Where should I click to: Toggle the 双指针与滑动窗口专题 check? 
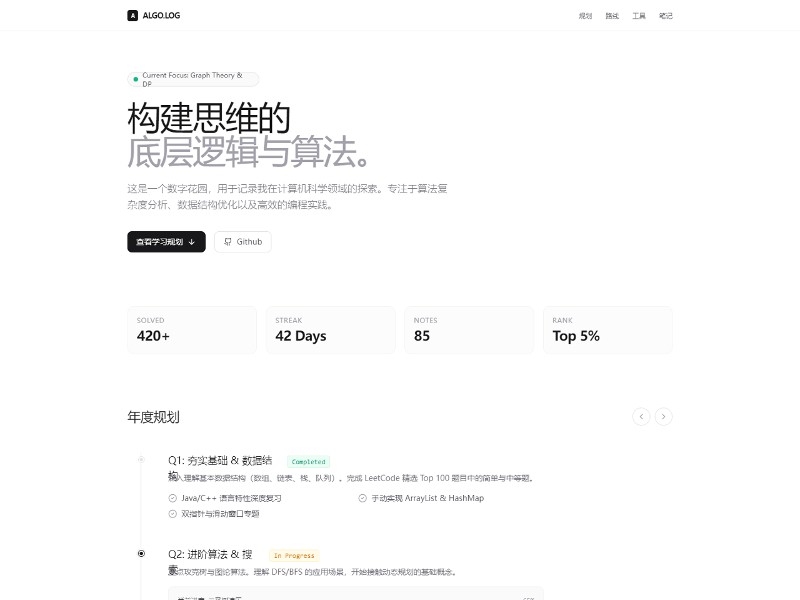pyautogui.click(x=172, y=514)
